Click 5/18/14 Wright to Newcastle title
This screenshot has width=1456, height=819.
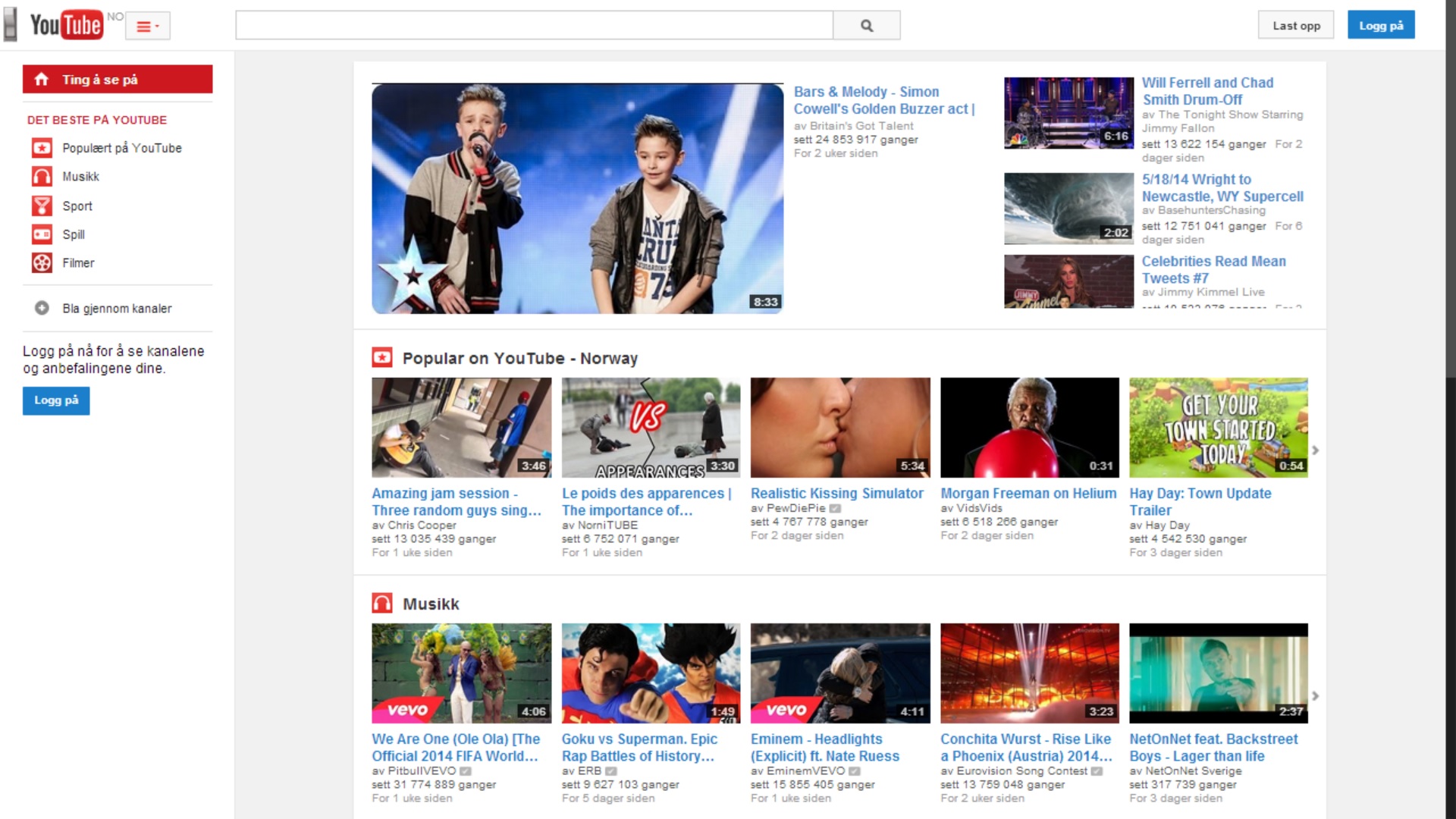[x=1222, y=187]
